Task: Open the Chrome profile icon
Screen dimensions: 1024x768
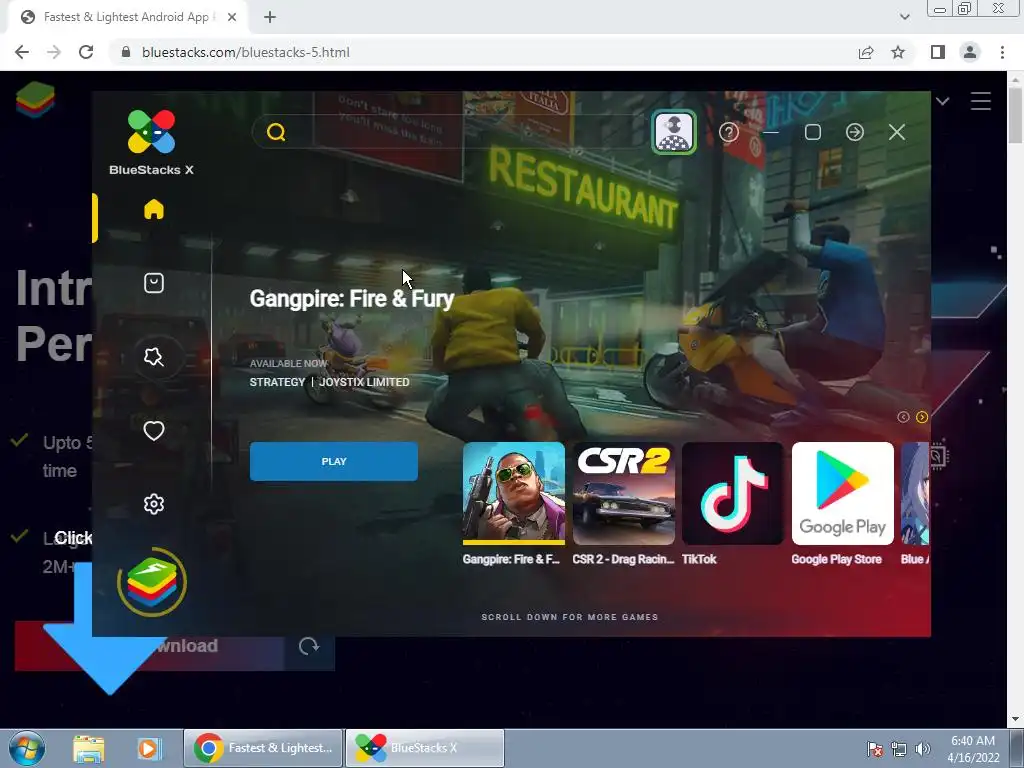Action: pyautogui.click(x=970, y=52)
